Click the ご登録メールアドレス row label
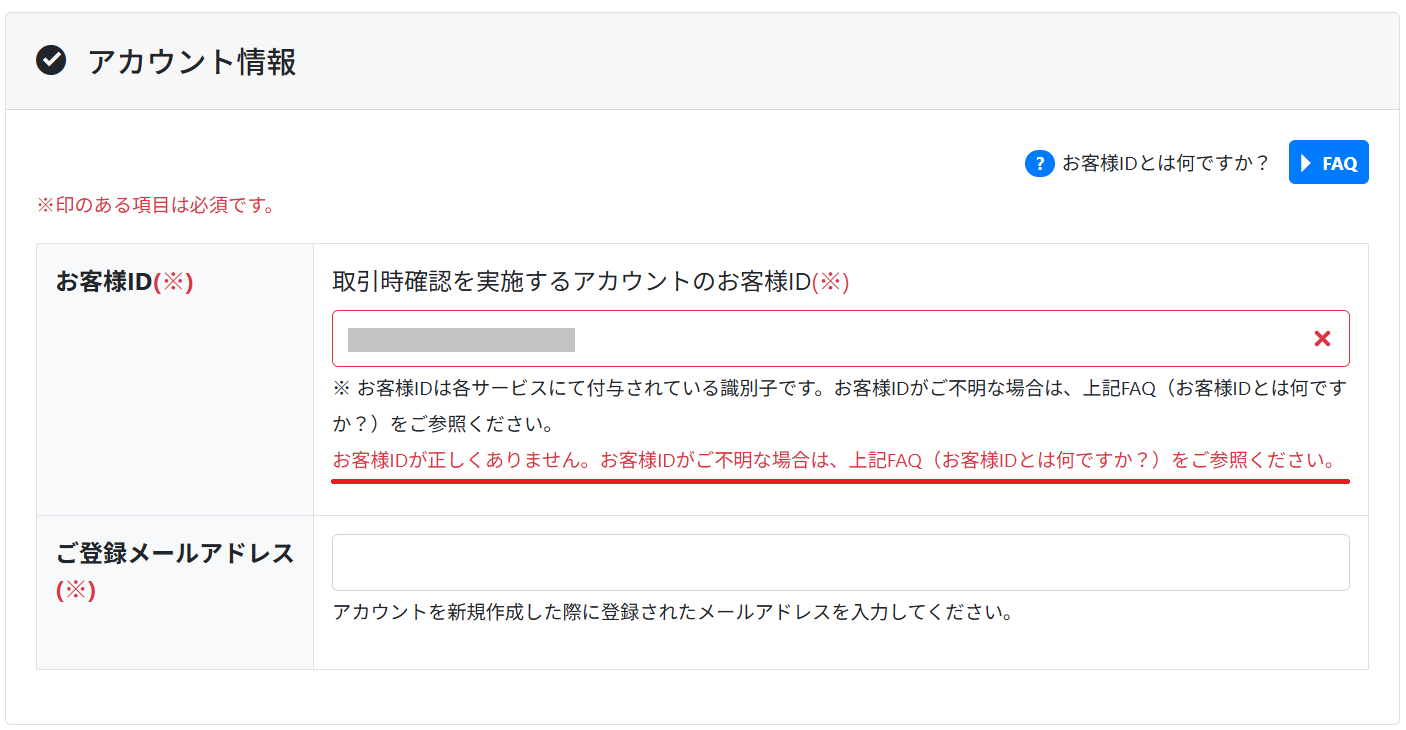 (175, 571)
